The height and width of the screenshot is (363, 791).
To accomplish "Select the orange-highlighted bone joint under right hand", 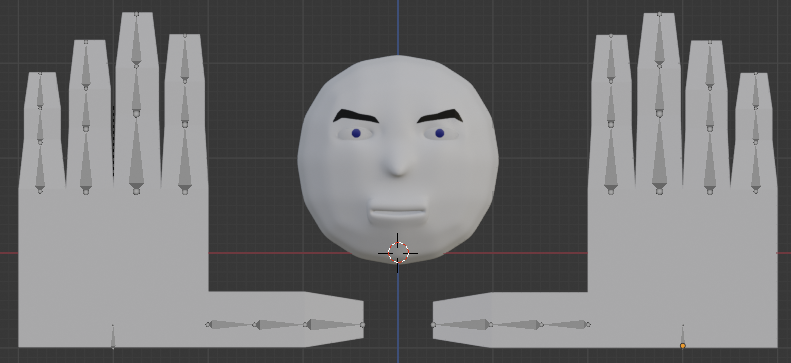I will pos(683,345).
